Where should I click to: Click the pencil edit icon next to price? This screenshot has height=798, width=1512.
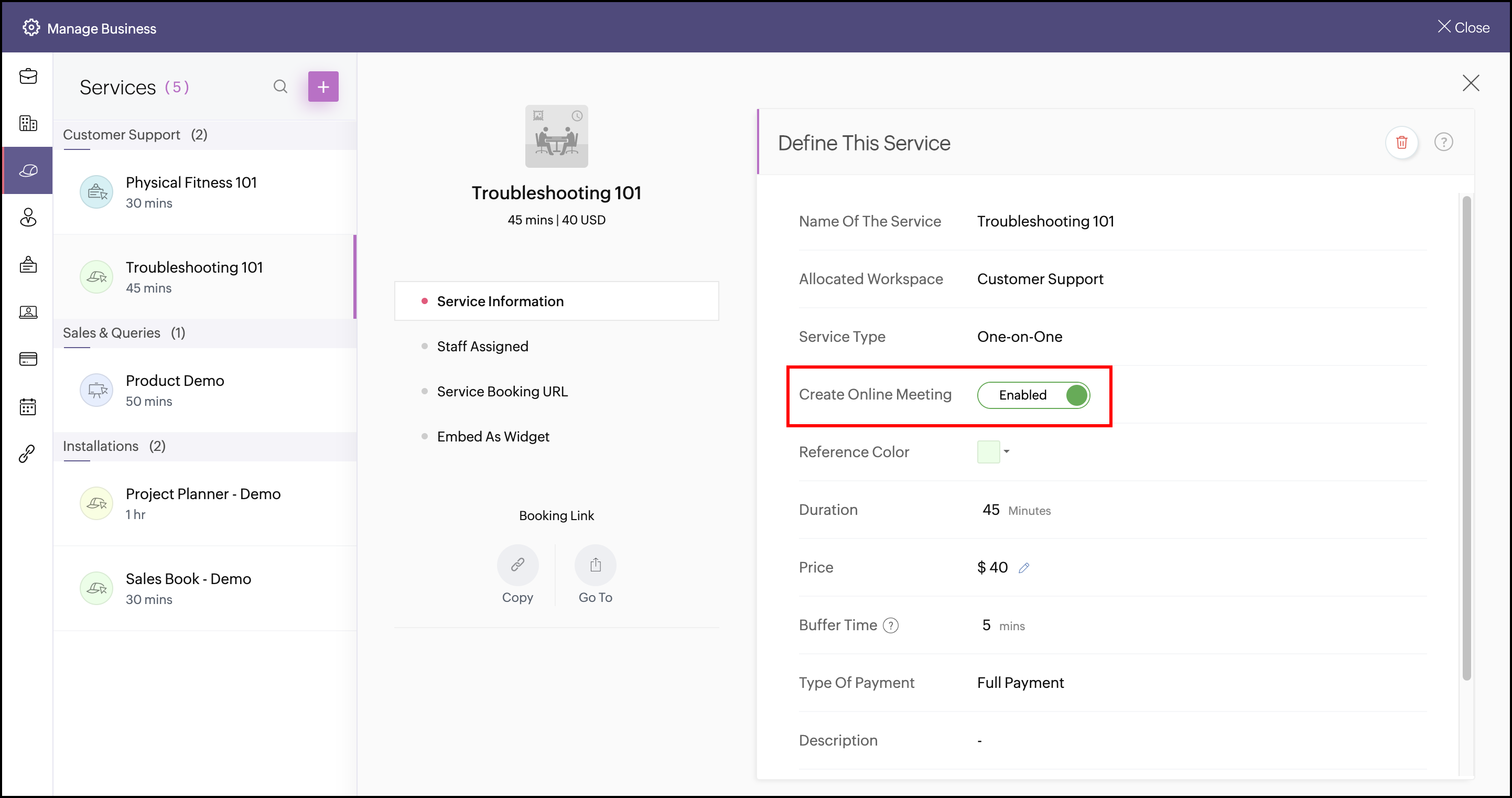point(1024,568)
